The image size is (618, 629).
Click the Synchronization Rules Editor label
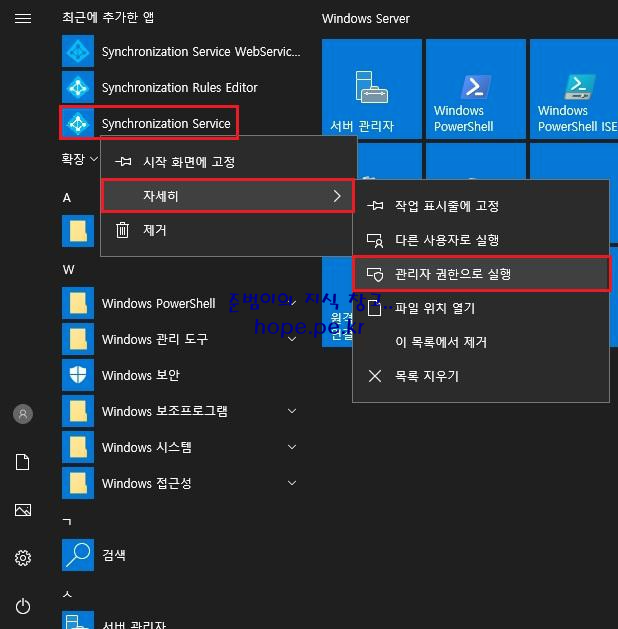point(180,87)
